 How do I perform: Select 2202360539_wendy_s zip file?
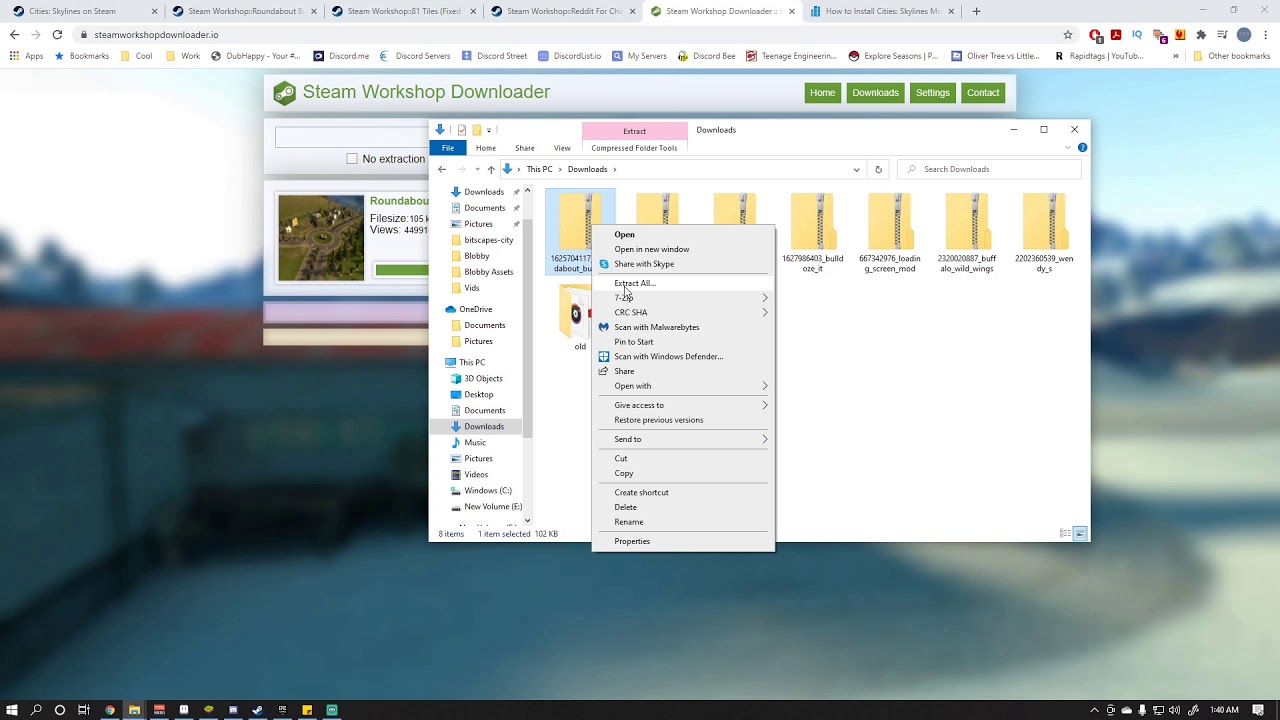click(1044, 233)
